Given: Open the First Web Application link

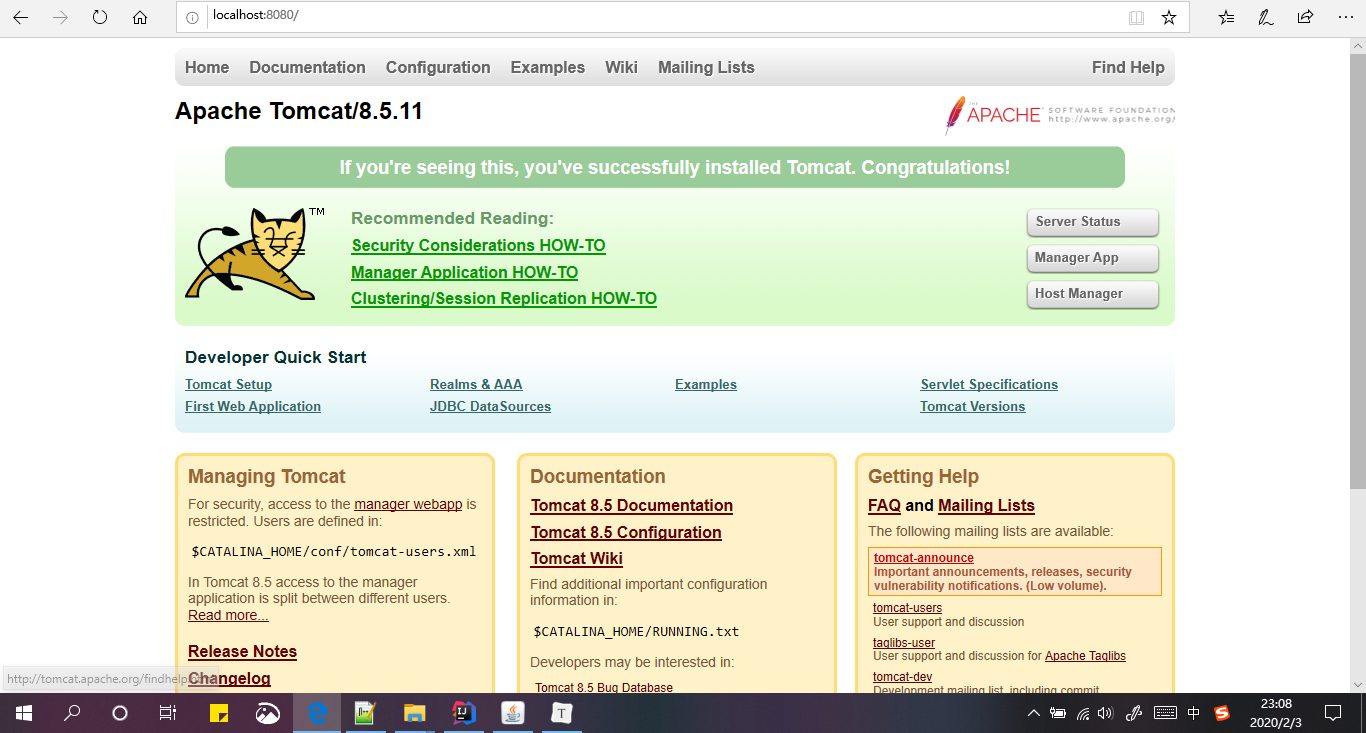Looking at the screenshot, I should click(253, 406).
